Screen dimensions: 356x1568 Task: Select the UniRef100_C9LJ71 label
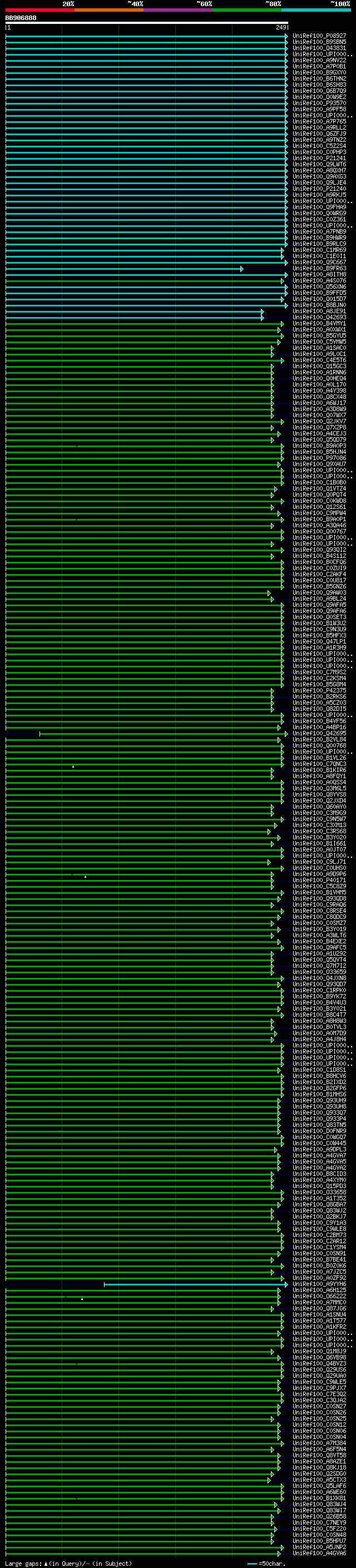(319, 862)
